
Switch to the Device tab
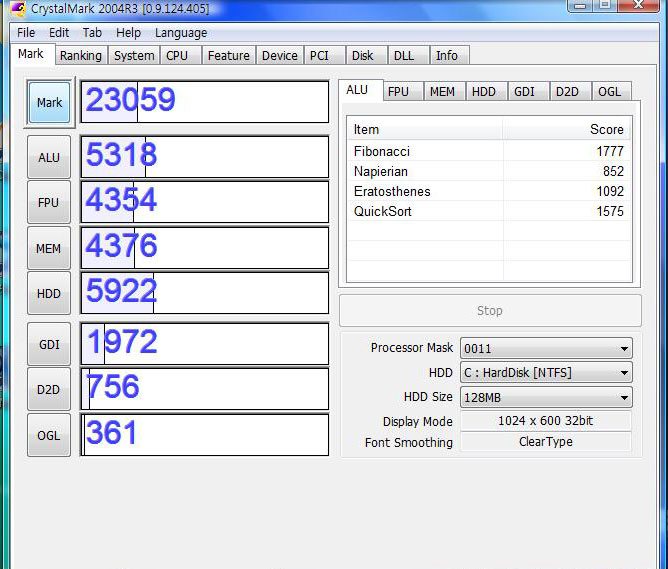coord(280,56)
